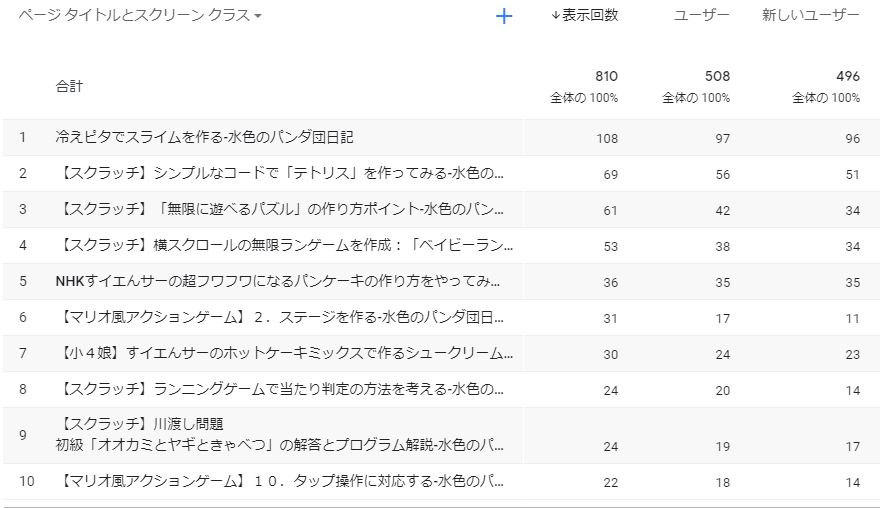
Task: Sort by the 新しいユーザー column header
Action: pos(810,15)
